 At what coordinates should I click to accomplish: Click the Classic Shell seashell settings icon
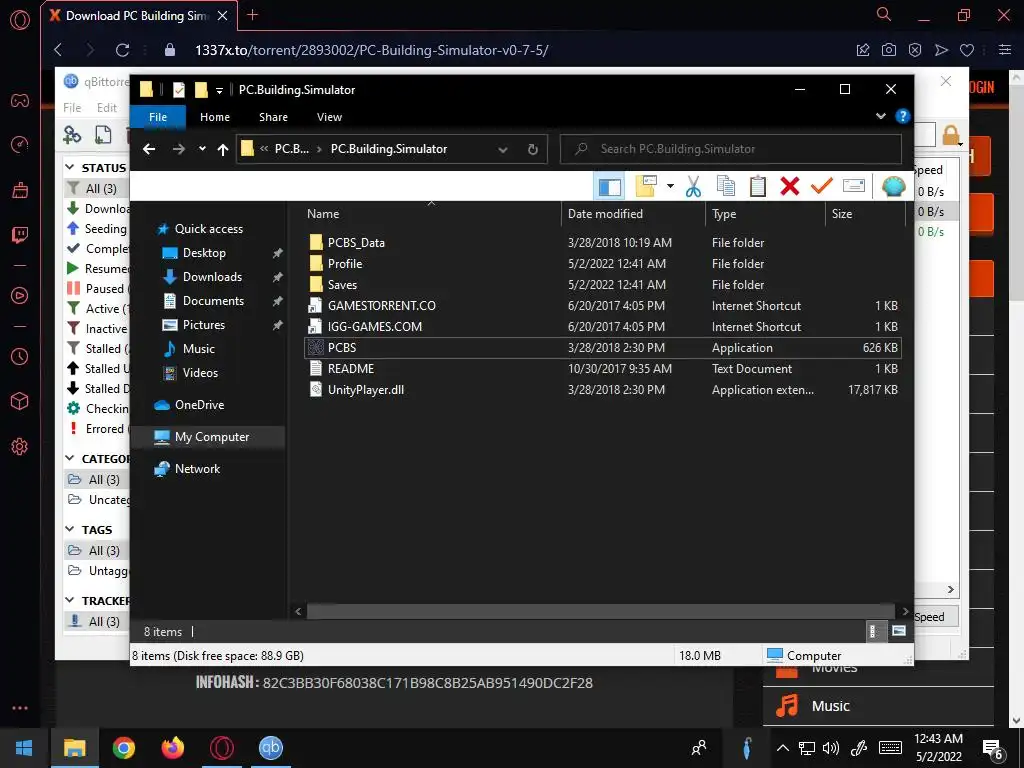coord(893,187)
